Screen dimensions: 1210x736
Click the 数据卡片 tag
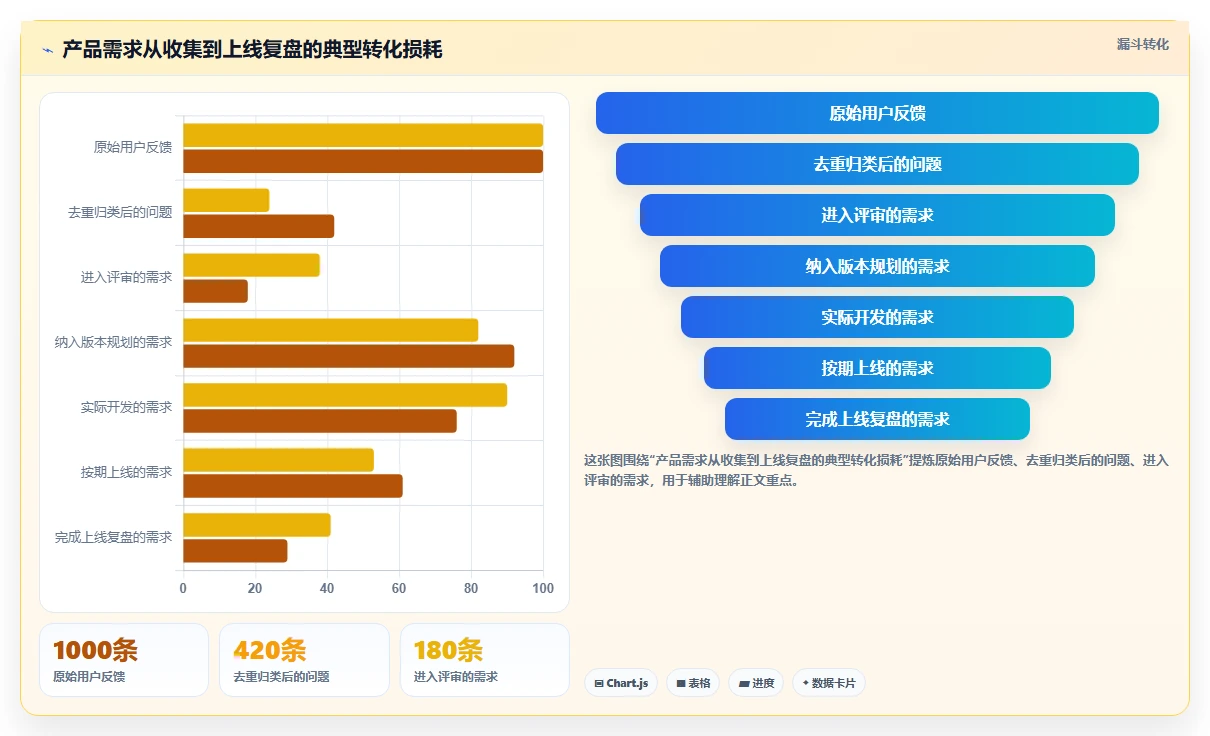click(829, 683)
